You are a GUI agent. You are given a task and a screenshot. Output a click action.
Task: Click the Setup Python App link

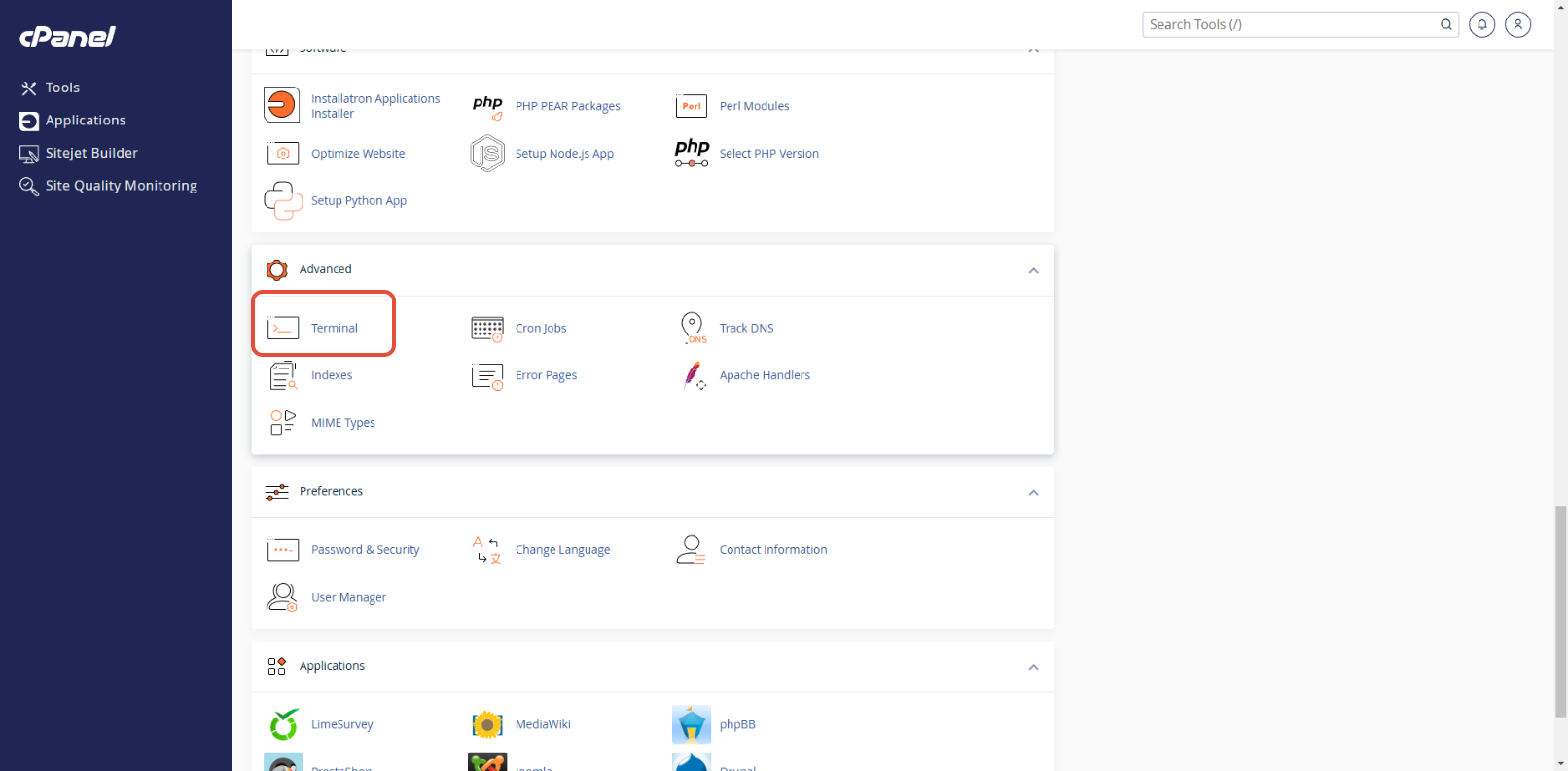(x=359, y=201)
